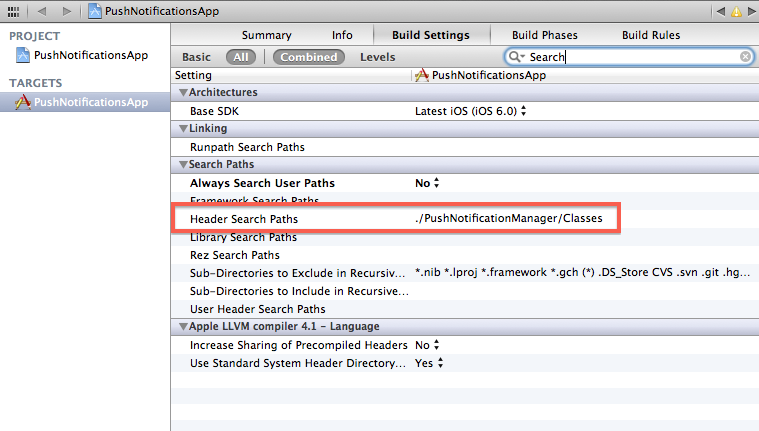Change Increase Sharing of Precompiled Headers value
Viewport: 759px width, 431px height.
tap(427, 345)
